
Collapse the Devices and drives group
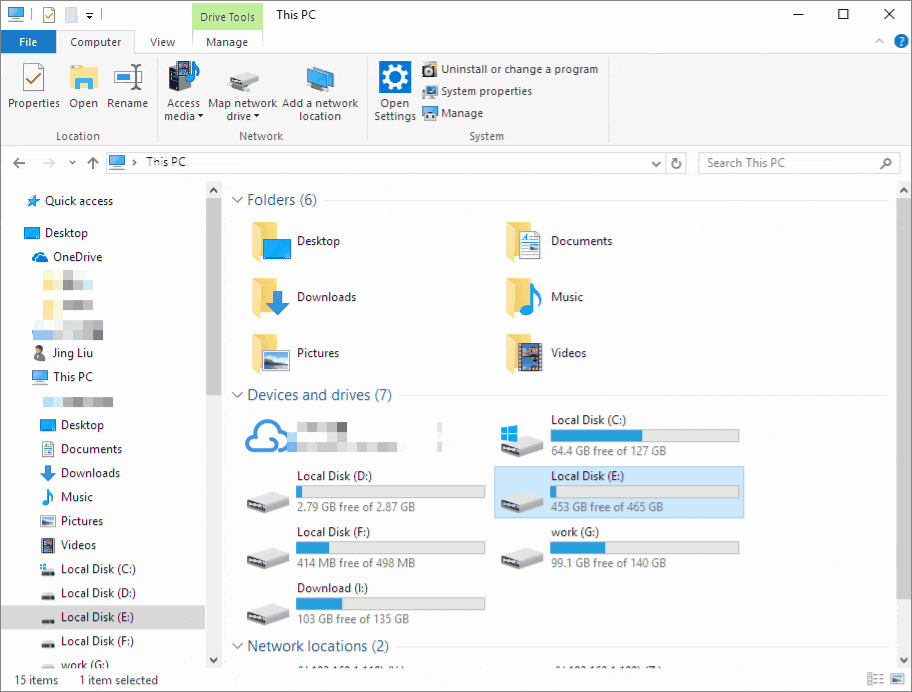pyautogui.click(x=238, y=395)
